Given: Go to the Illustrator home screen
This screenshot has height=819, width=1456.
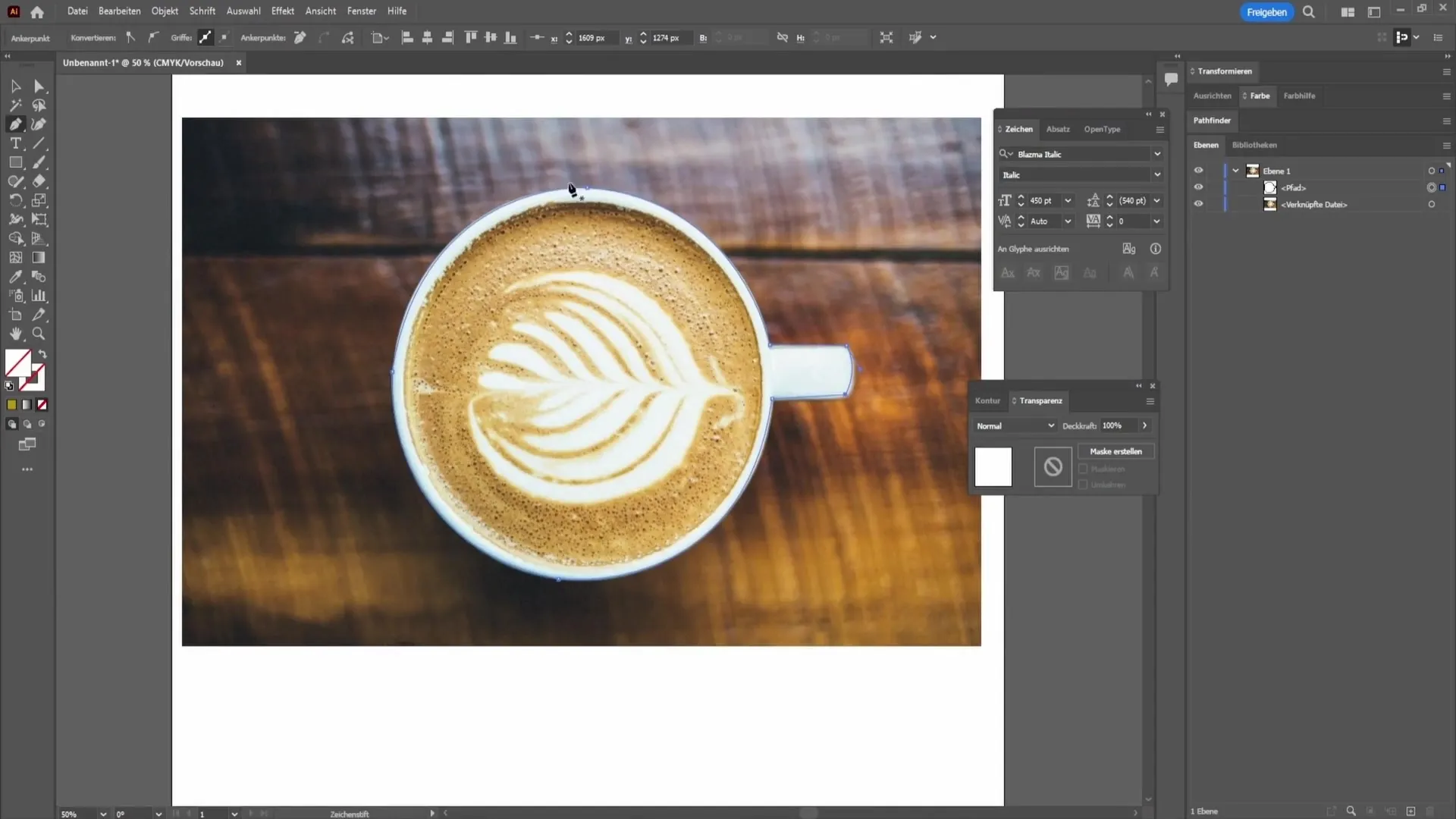Looking at the screenshot, I should [x=37, y=12].
